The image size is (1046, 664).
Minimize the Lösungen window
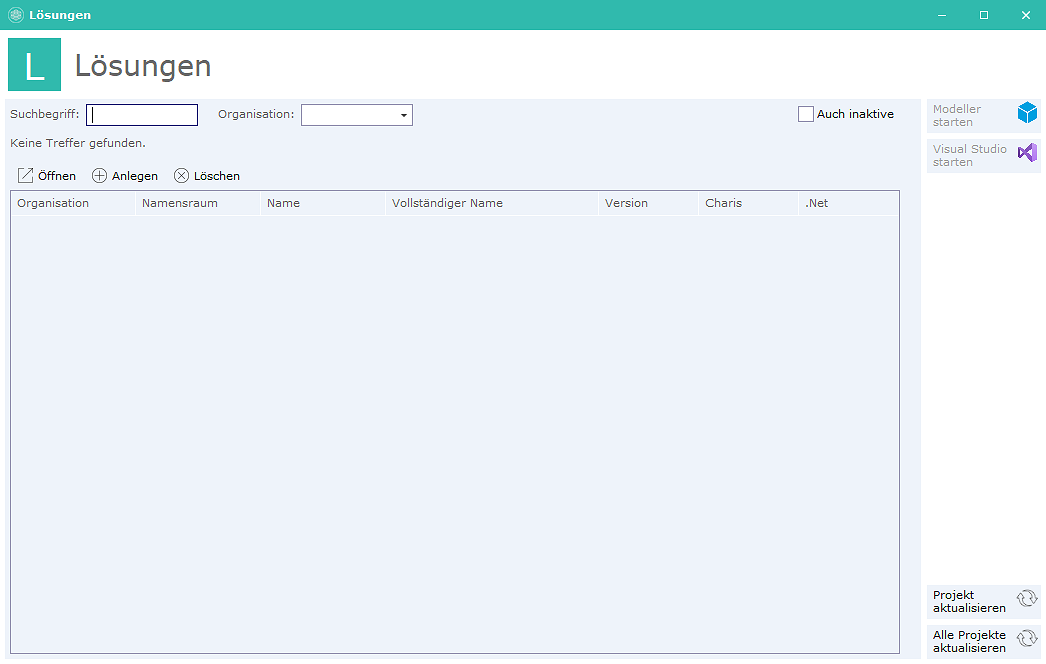click(942, 15)
